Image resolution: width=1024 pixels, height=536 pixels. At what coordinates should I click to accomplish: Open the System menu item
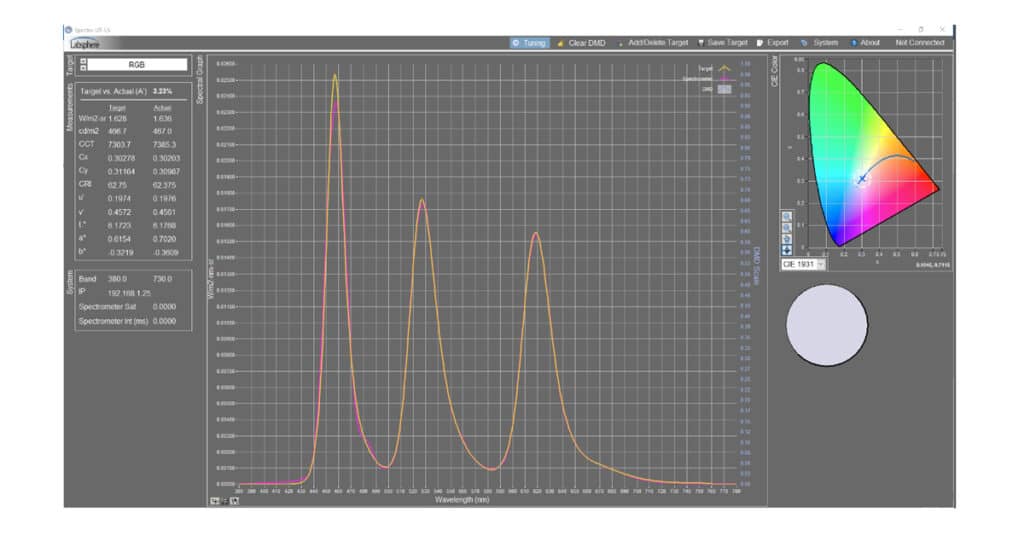(x=819, y=43)
